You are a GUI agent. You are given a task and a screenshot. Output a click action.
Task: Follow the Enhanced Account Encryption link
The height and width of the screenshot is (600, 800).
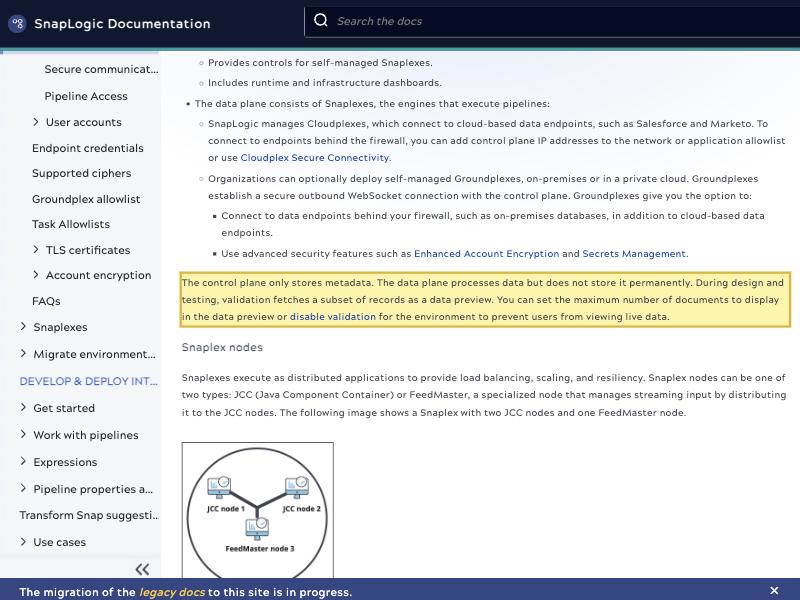point(486,254)
